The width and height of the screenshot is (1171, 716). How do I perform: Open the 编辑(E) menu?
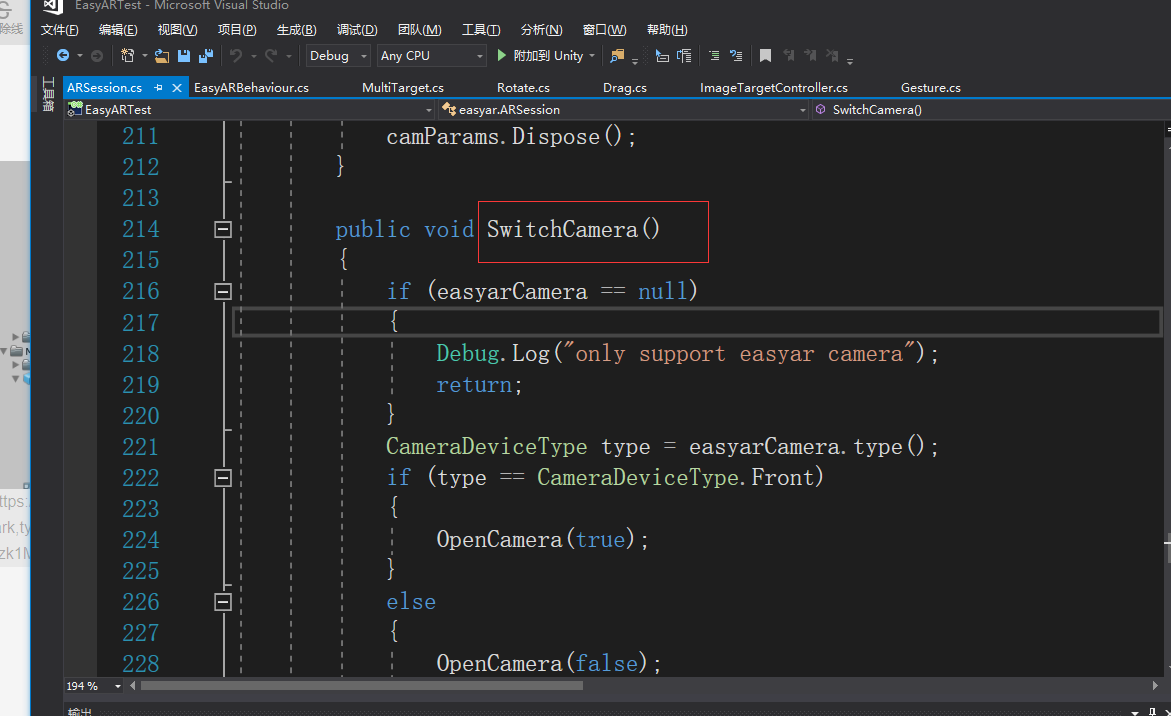[x=118, y=30]
